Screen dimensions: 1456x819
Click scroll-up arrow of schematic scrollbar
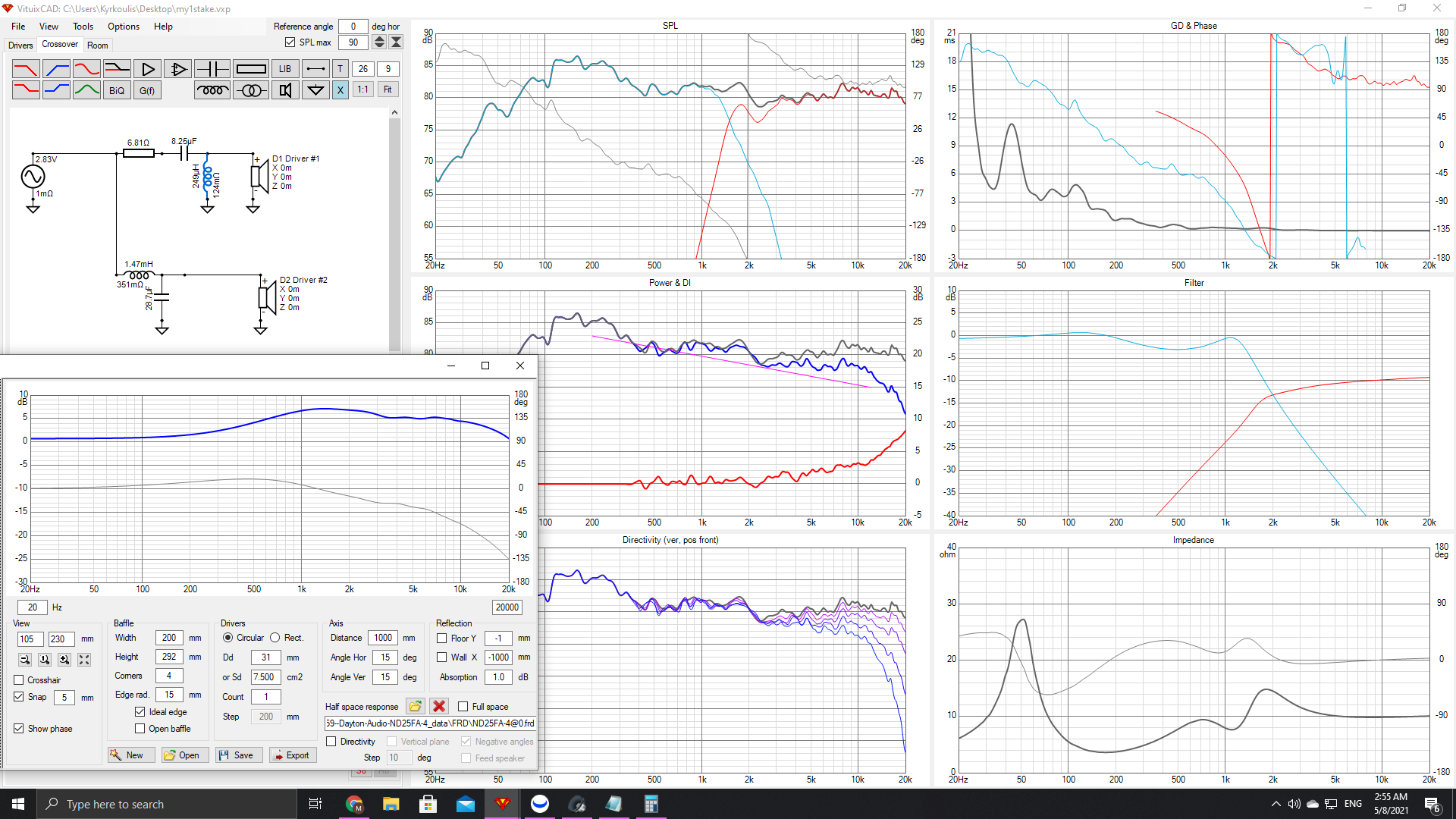[x=394, y=113]
